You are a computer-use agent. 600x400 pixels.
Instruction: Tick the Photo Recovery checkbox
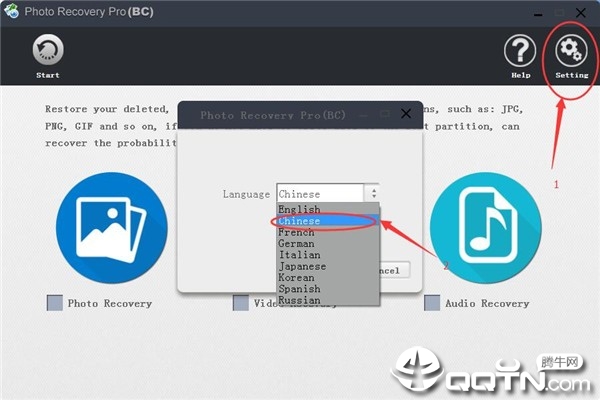pyautogui.click(x=55, y=303)
